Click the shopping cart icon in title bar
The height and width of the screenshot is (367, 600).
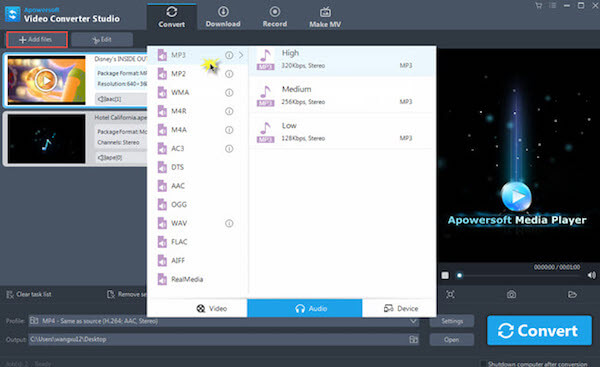[539, 5]
